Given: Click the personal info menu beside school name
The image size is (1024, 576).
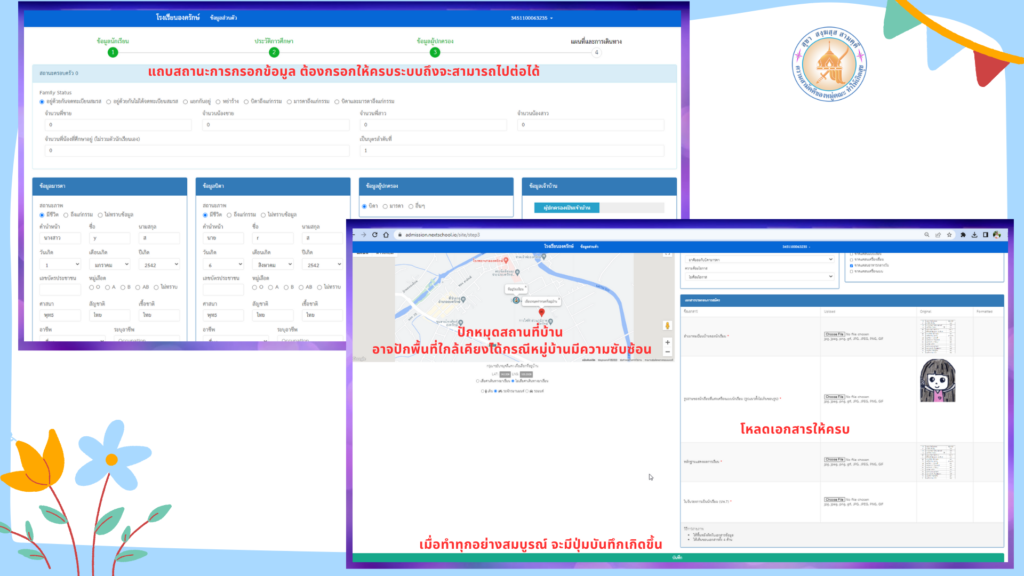Looking at the screenshot, I should click(223, 18).
